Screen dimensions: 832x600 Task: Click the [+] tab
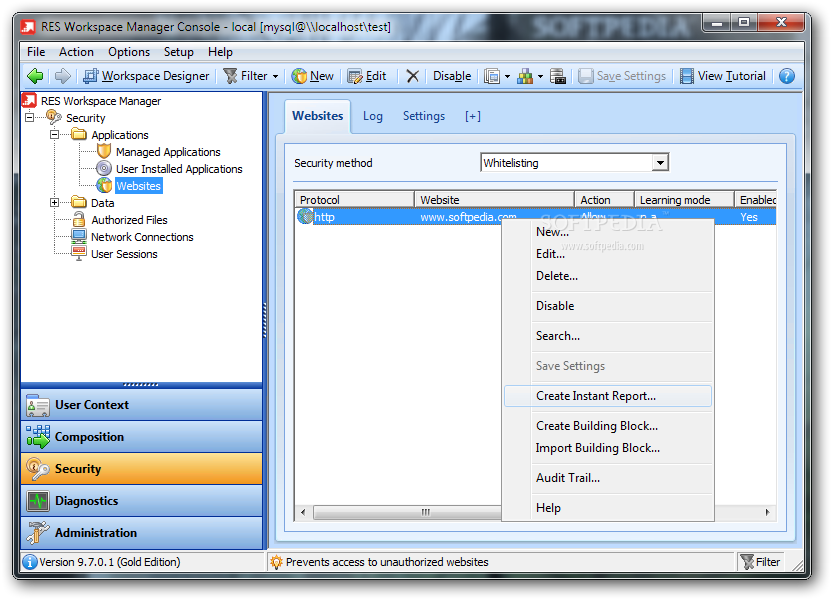click(x=473, y=116)
